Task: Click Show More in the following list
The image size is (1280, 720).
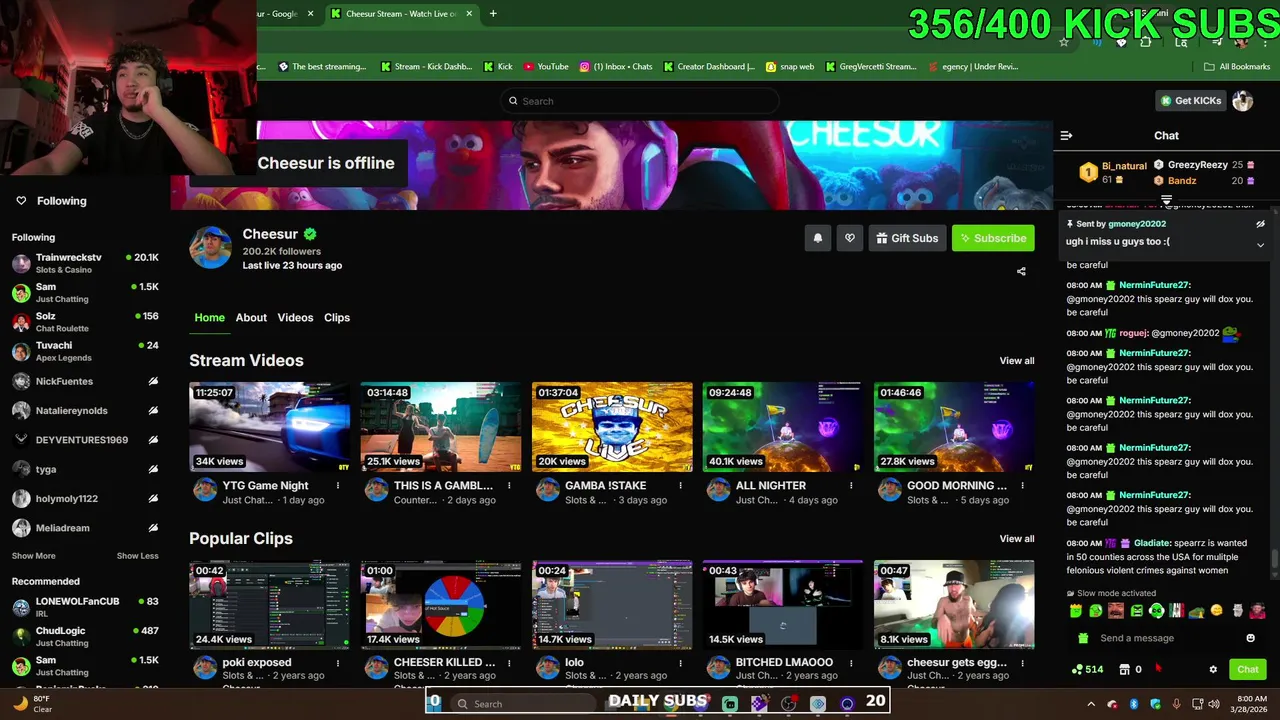Action: [x=34, y=556]
